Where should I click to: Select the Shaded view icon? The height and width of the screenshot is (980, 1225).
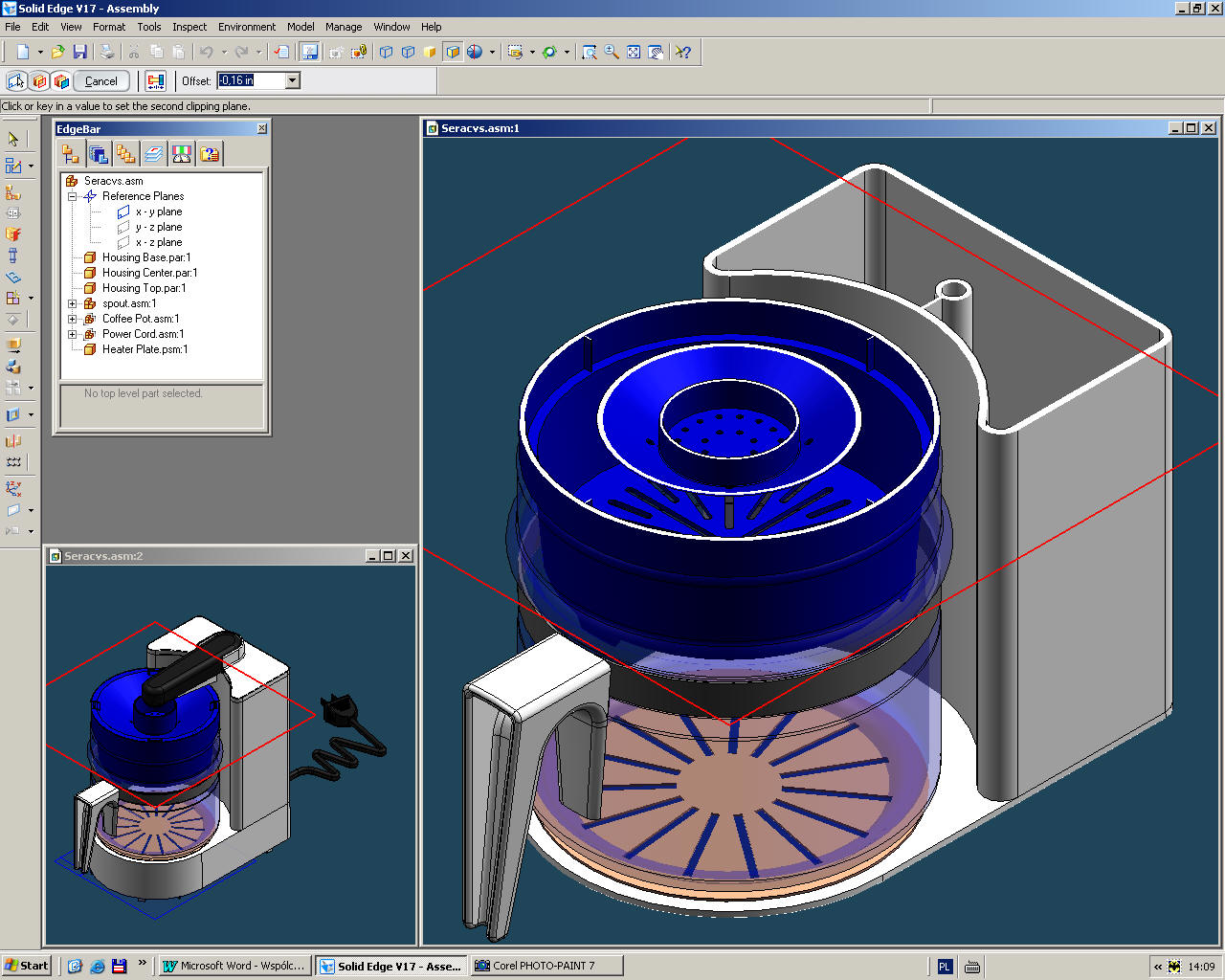pyautogui.click(x=431, y=52)
